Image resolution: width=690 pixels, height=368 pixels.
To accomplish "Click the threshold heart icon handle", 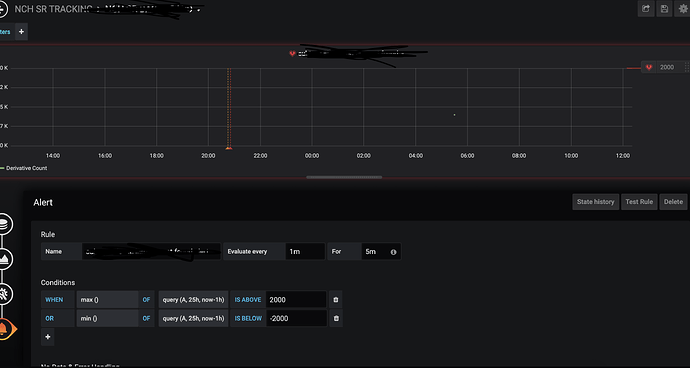I will tap(649, 67).
